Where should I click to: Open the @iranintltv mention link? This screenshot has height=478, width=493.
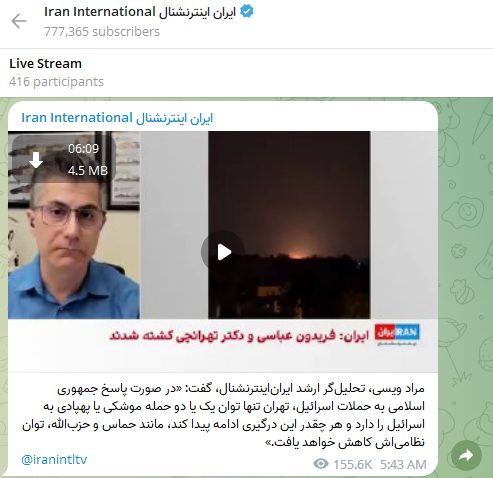pos(54,459)
